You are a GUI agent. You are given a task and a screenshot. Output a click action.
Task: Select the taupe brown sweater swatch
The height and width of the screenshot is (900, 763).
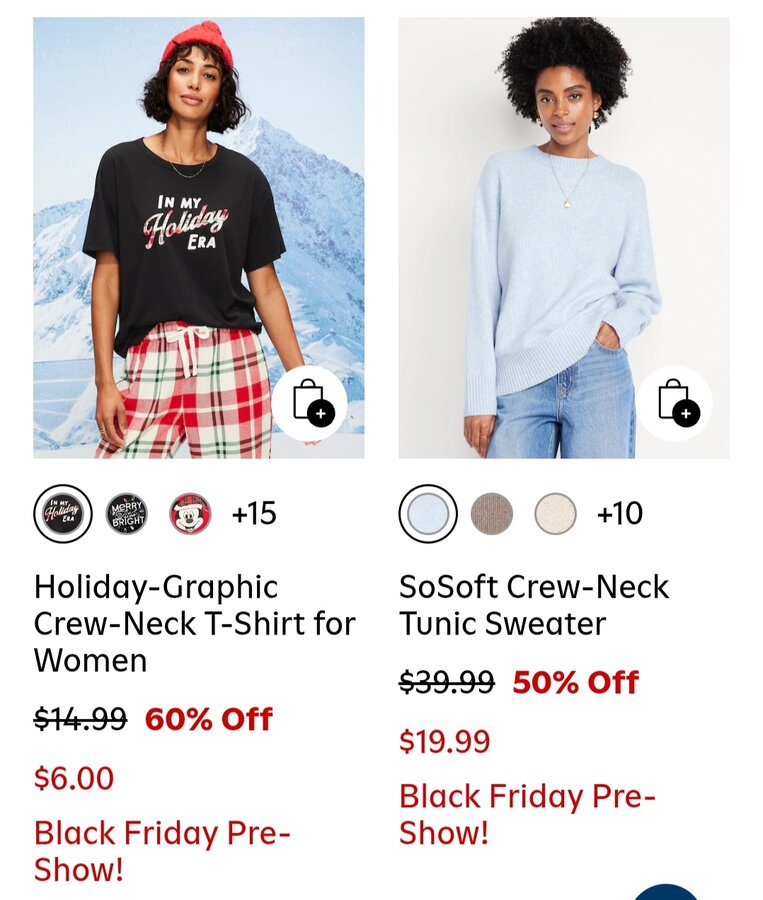492,513
